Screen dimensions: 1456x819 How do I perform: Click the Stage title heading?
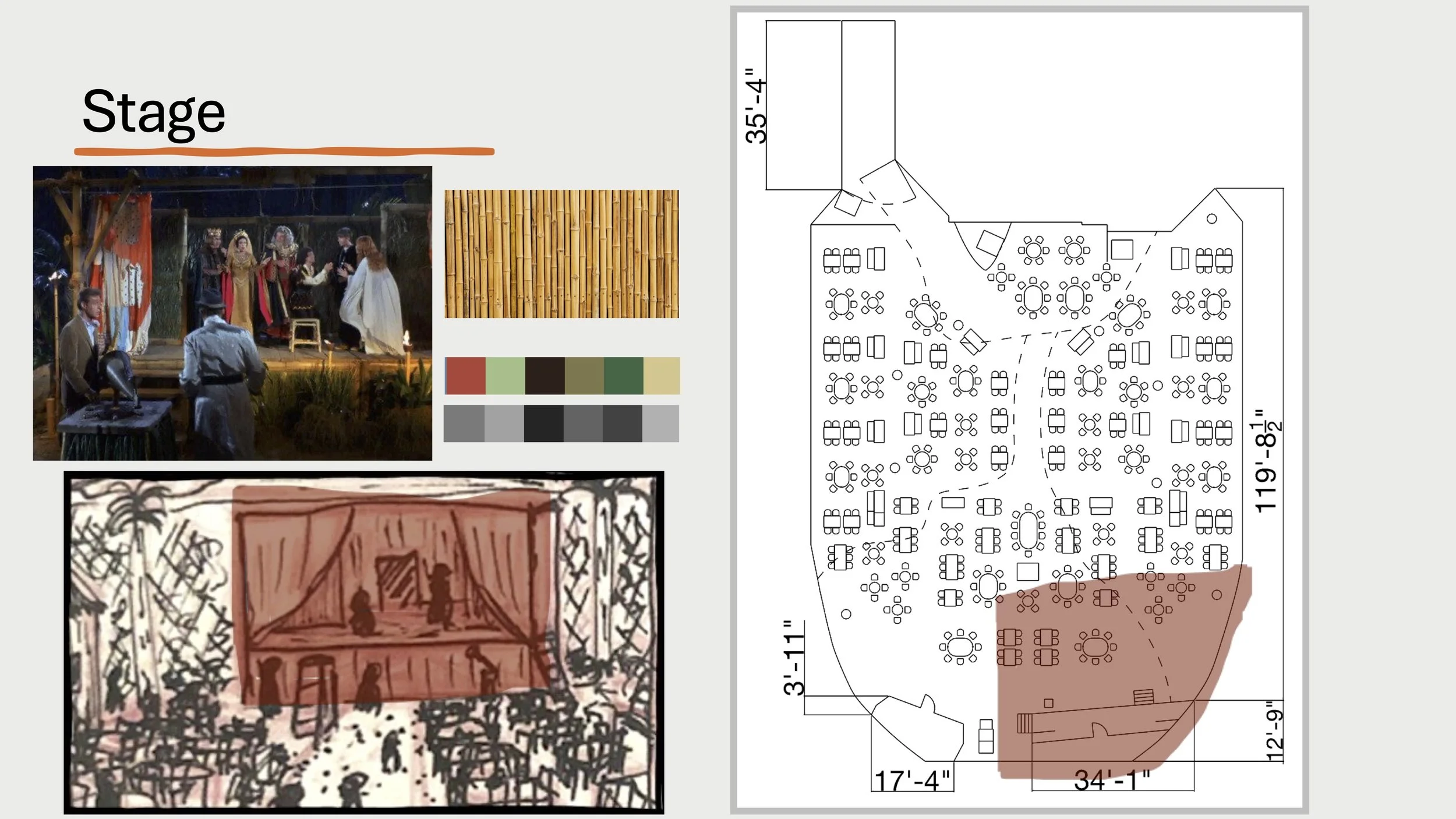click(x=154, y=112)
